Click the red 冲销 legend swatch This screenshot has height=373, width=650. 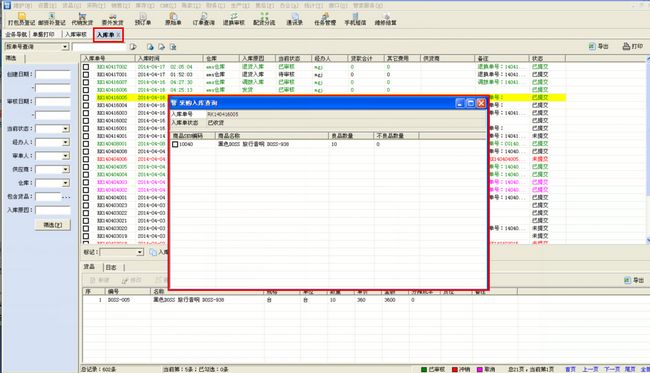[x=455, y=369]
